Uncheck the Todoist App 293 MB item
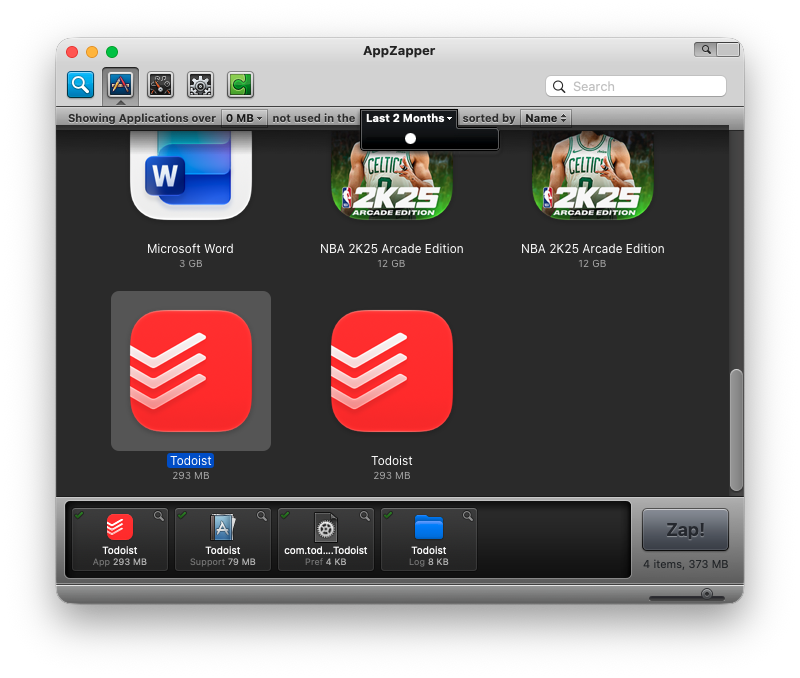Image resolution: width=800 pixels, height=678 pixels. pyautogui.click(x=79, y=515)
